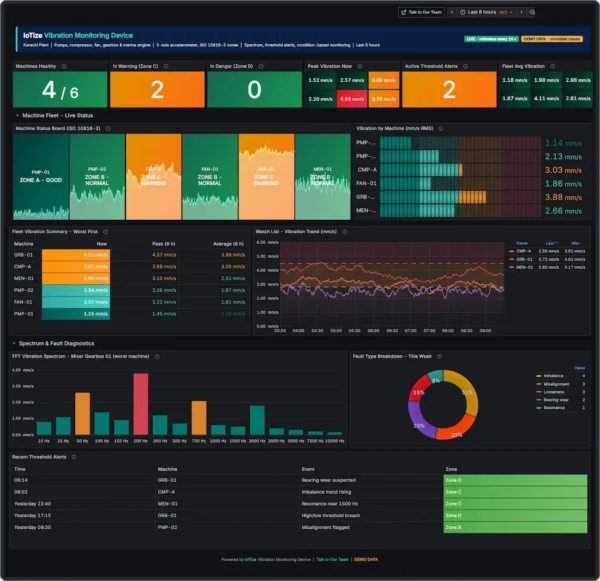Image resolution: width=600 pixels, height=581 pixels.
Task: Select the Zone column header in alerts table
Action: coord(451,469)
